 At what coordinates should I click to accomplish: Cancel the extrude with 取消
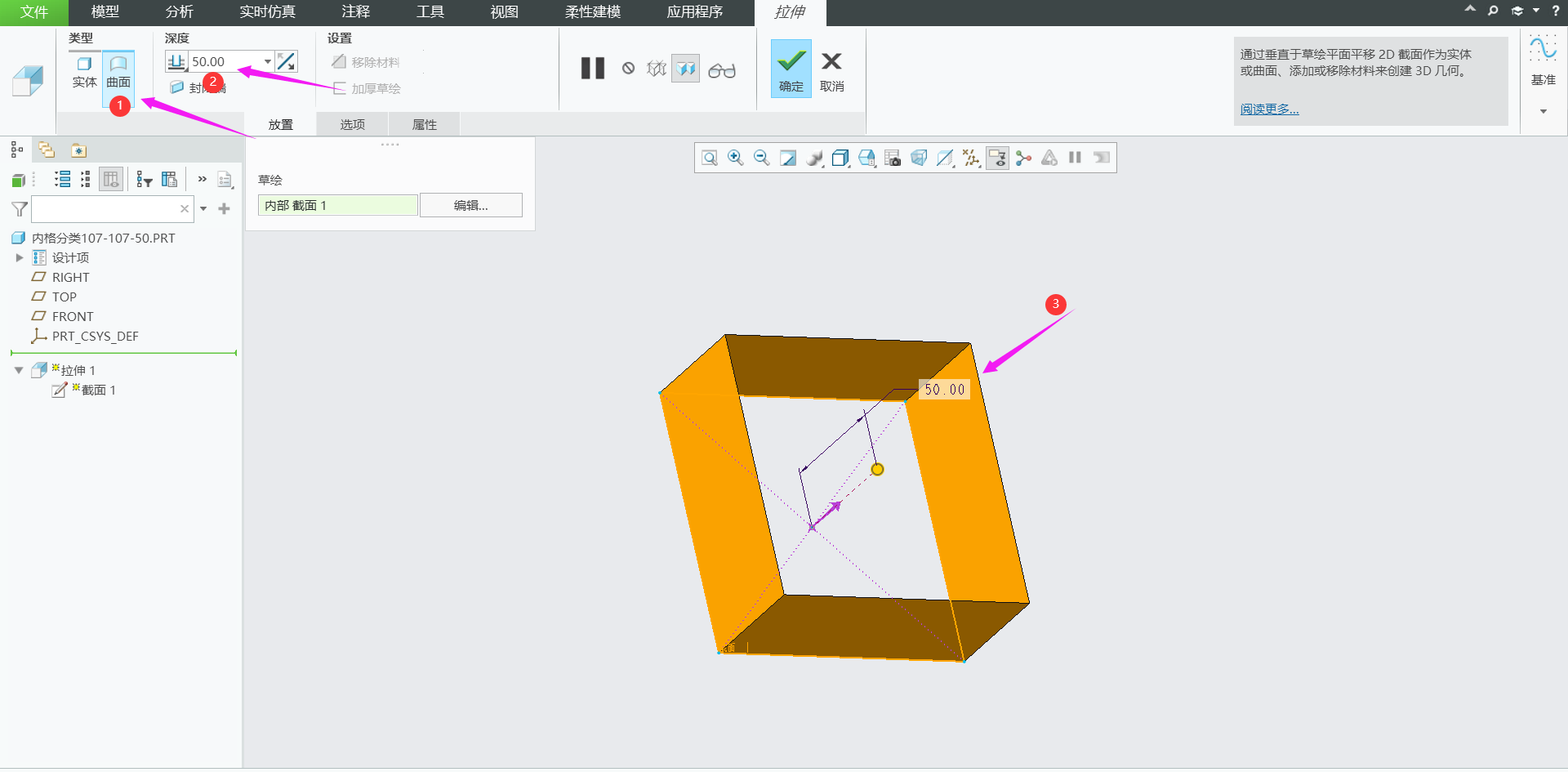point(831,70)
